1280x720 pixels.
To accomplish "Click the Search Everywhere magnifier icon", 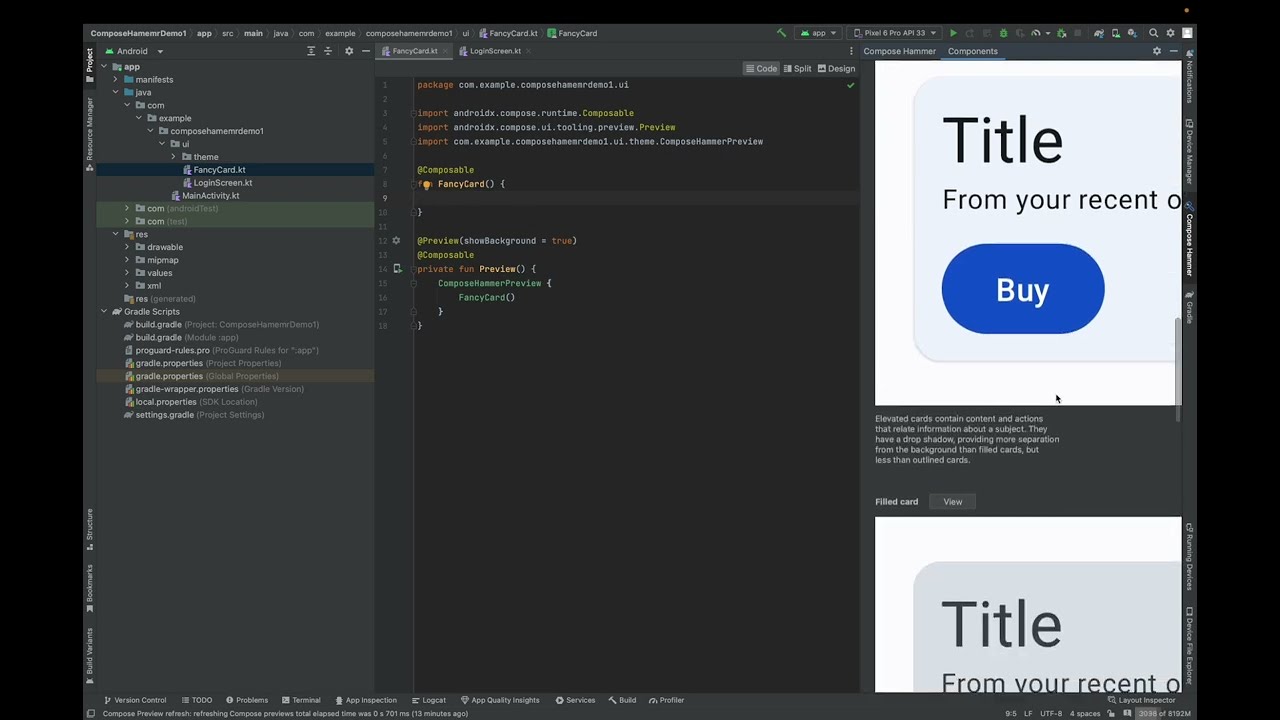I will click(1153, 33).
